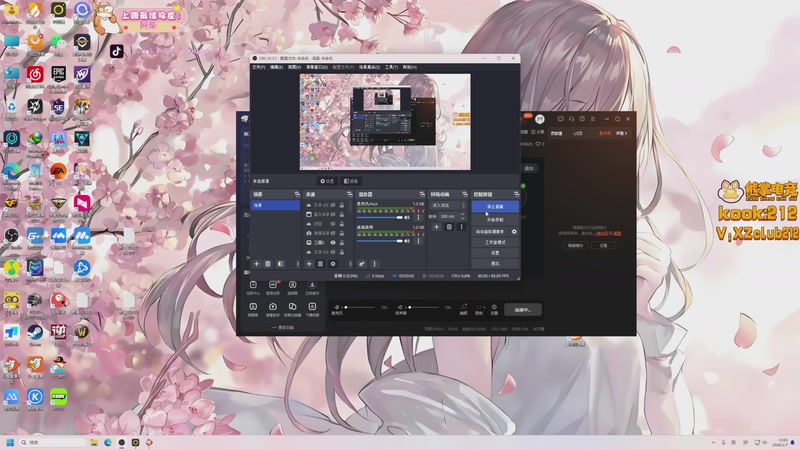Open Settings button in Controls panel
Viewport: 800px width, 450px height.
coord(495,253)
